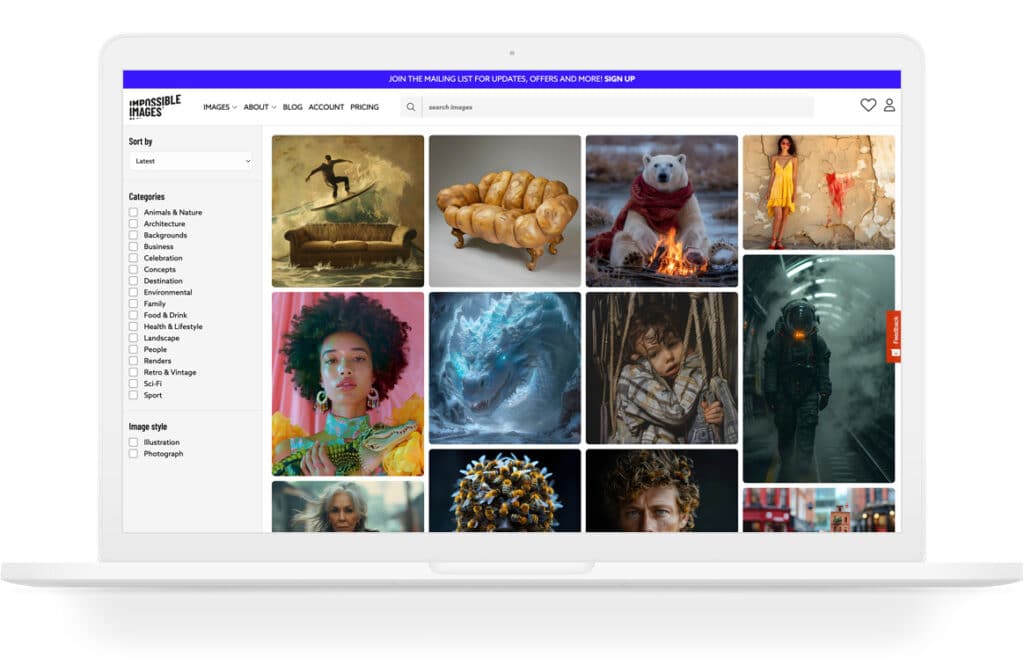Click into the search images field
The width and height of the screenshot is (1024, 672).
click(615, 107)
